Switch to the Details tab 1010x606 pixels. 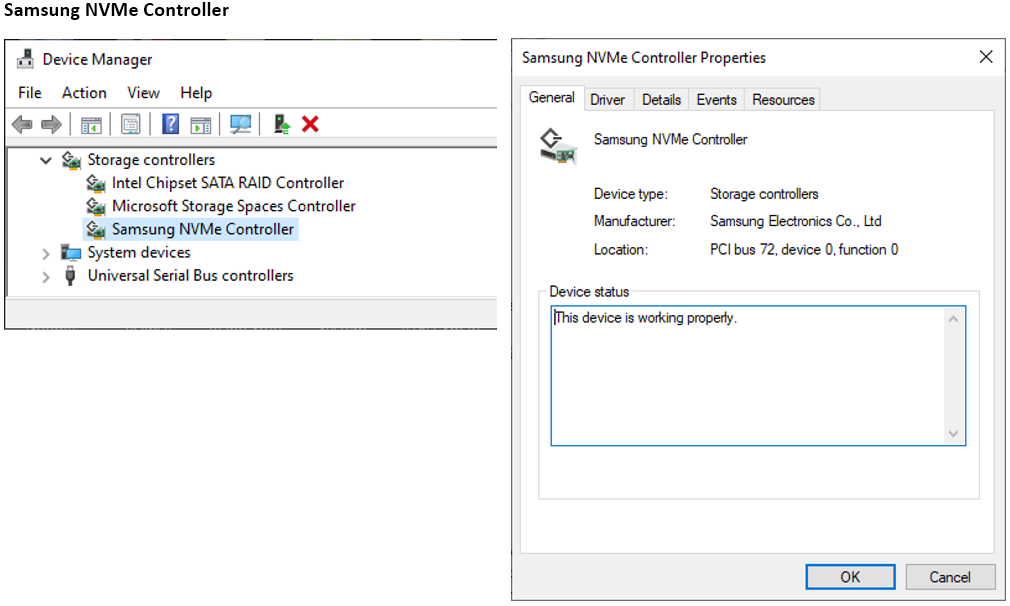point(662,100)
